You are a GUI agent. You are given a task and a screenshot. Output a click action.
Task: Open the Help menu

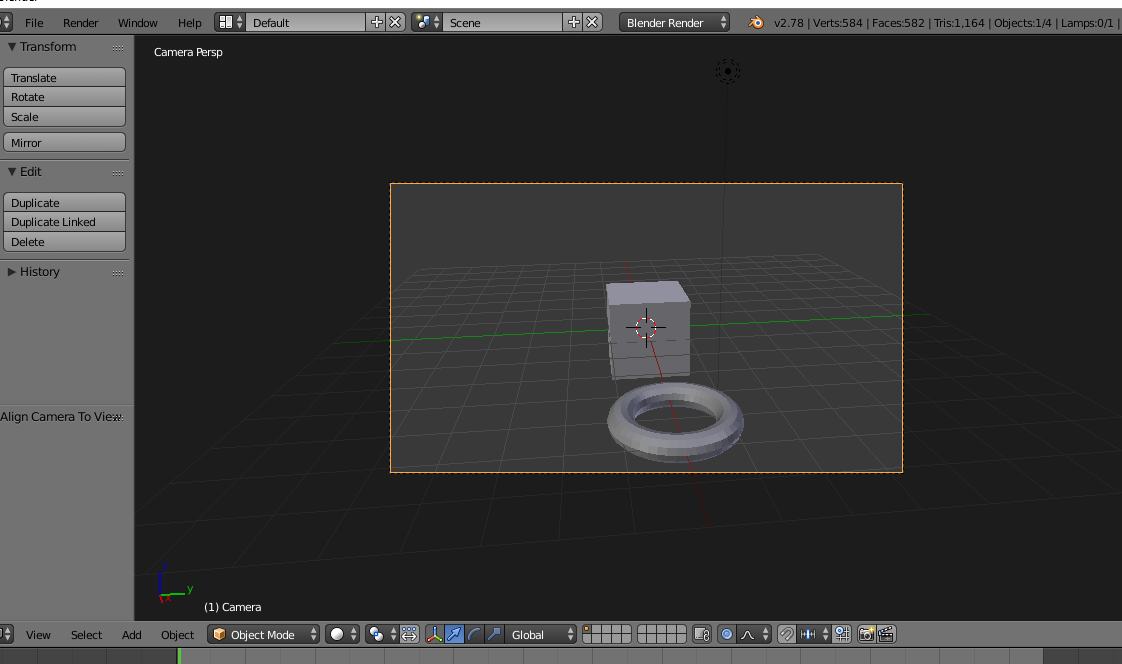[190, 23]
